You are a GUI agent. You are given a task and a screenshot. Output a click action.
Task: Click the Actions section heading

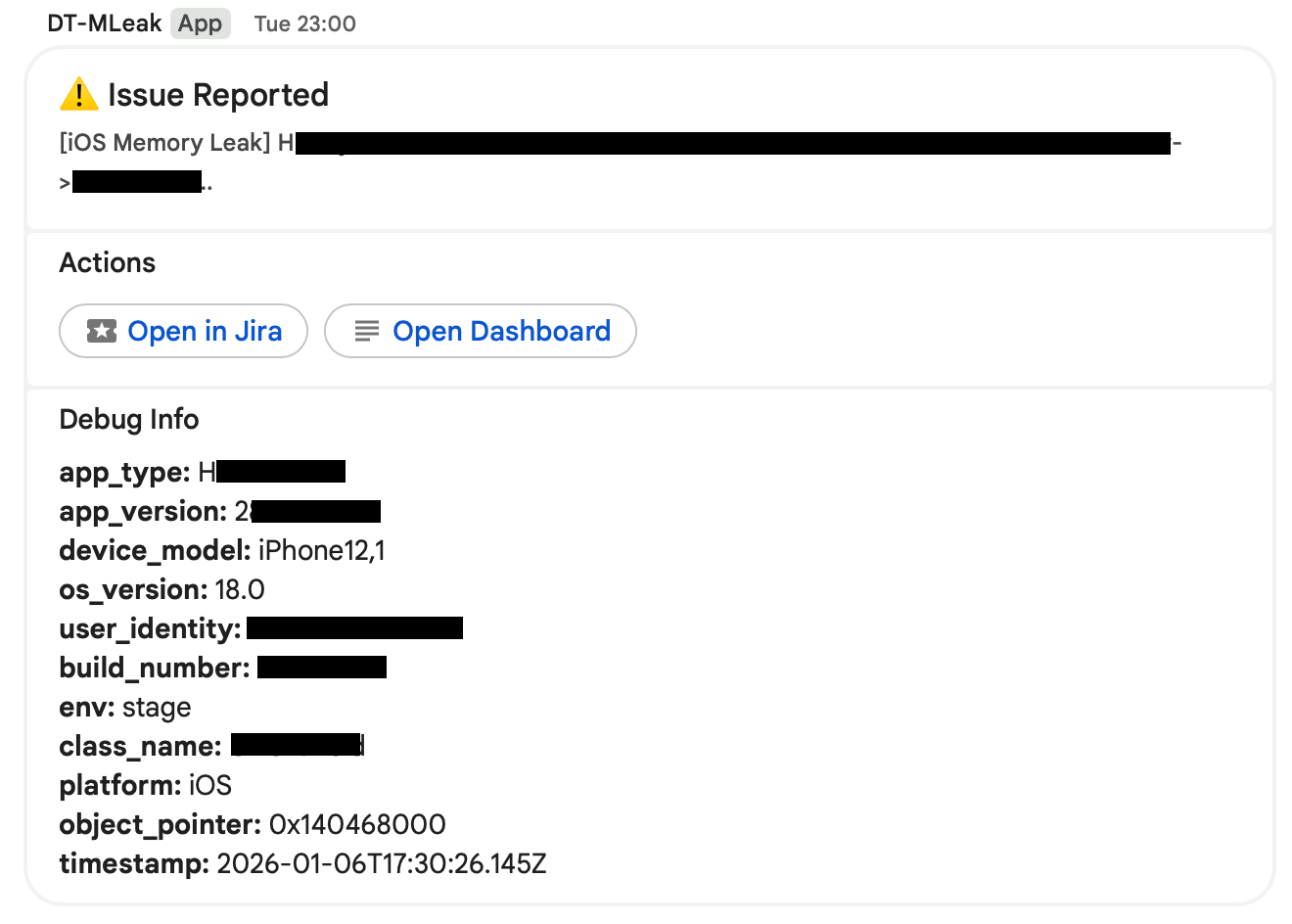click(108, 262)
